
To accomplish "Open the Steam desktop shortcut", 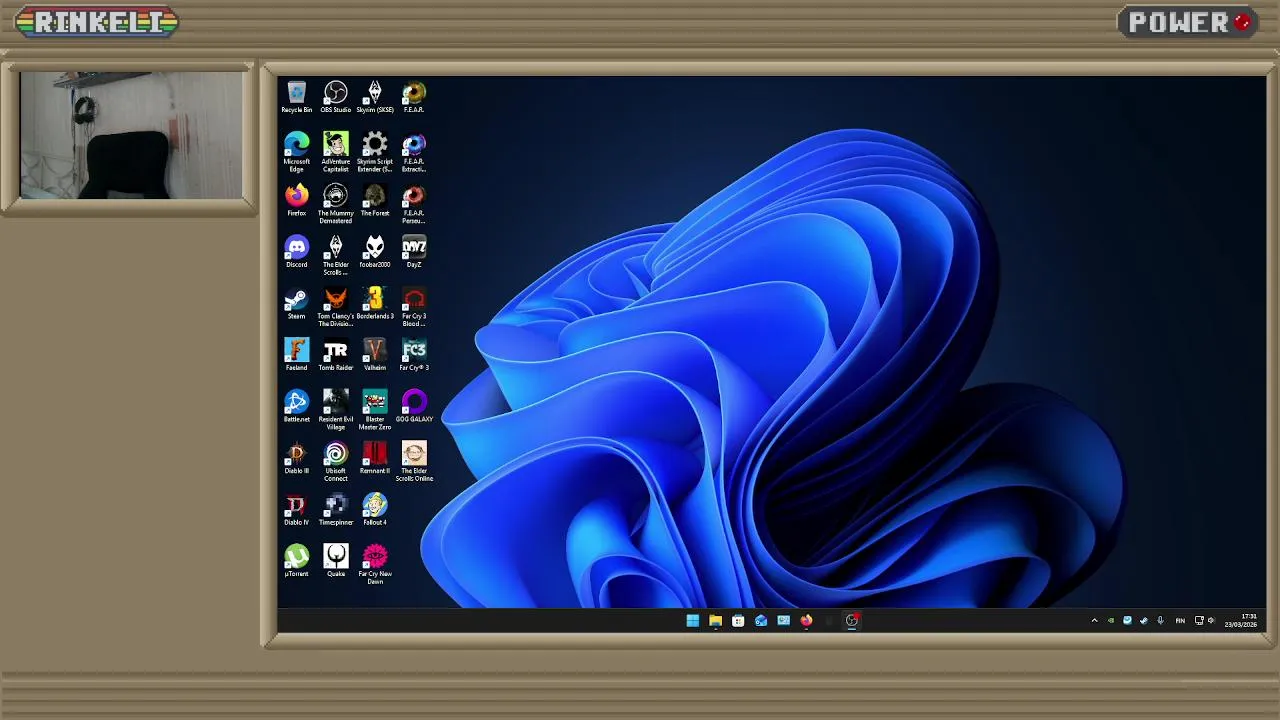I will click(x=296, y=304).
